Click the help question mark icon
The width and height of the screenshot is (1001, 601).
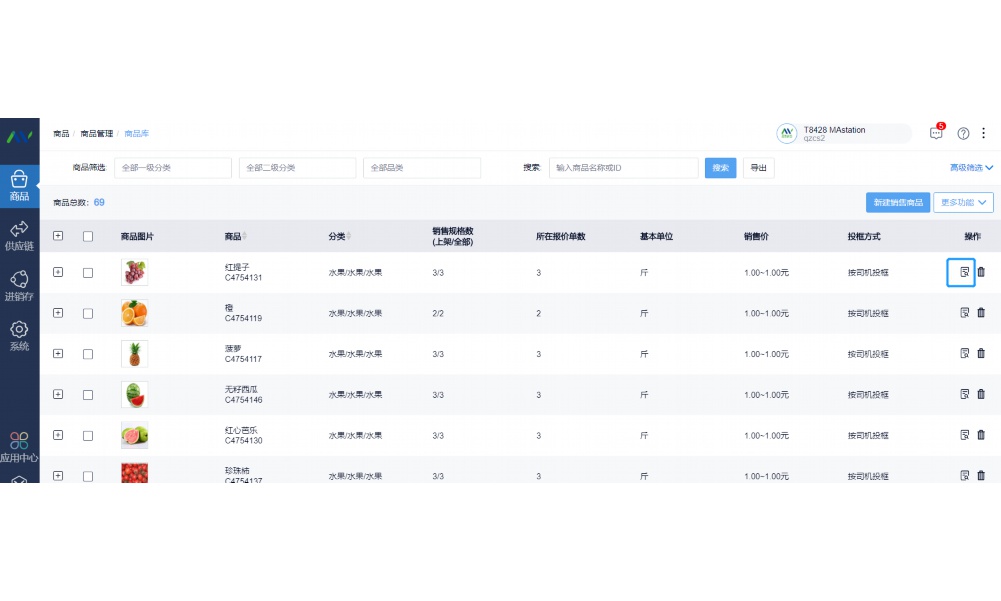point(963,132)
